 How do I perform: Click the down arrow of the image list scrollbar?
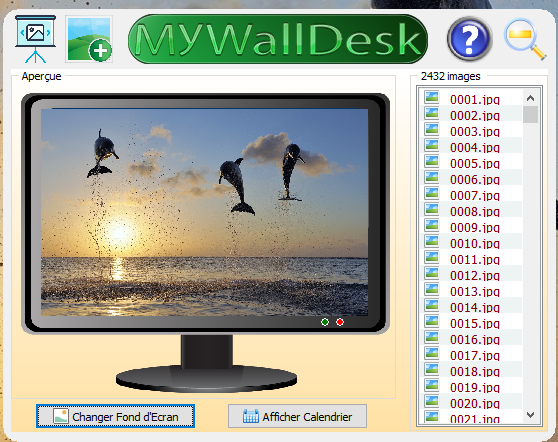[530, 415]
